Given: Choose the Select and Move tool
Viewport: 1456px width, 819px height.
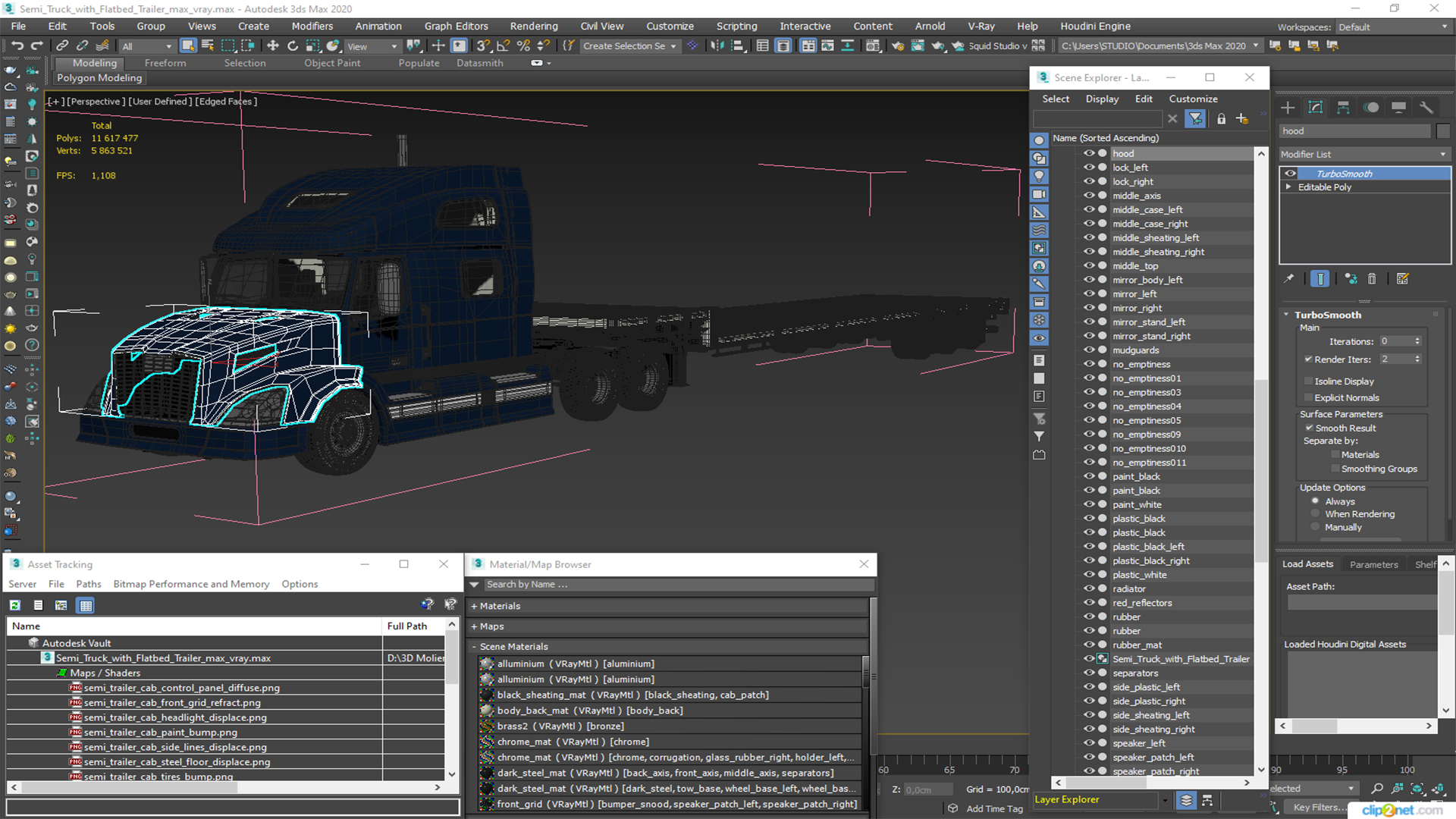Looking at the screenshot, I should click(x=273, y=45).
